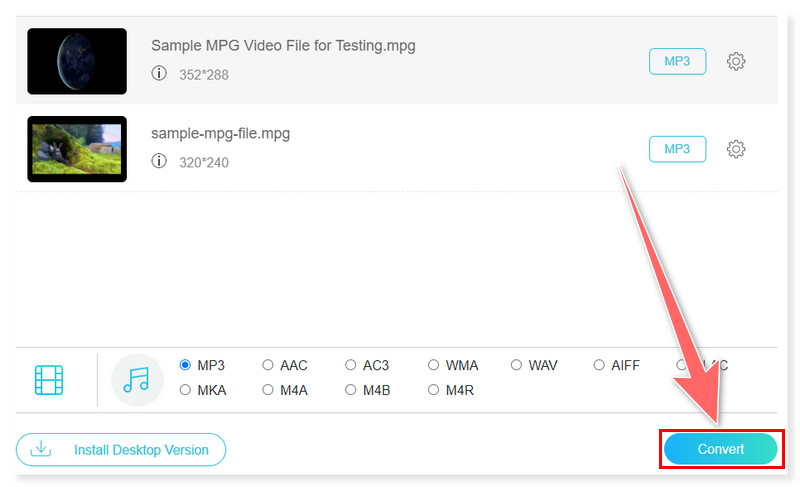Image resolution: width=800 pixels, height=487 pixels.
Task: Select the MKA format radio button
Action: pyautogui.click(x=185, y=390)
